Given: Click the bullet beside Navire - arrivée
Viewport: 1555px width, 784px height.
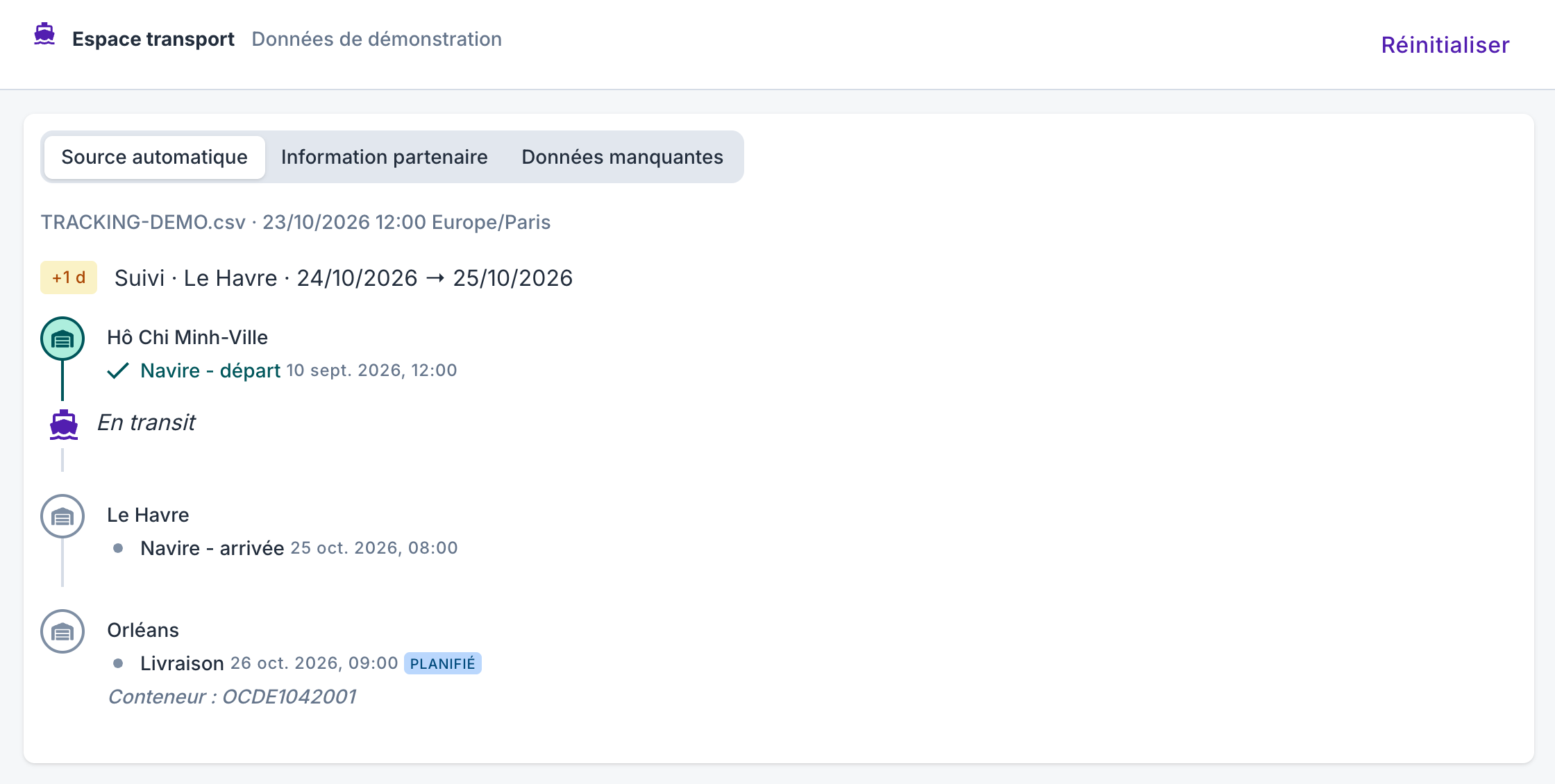Looking at the screenshot, I should pos(118,548).
